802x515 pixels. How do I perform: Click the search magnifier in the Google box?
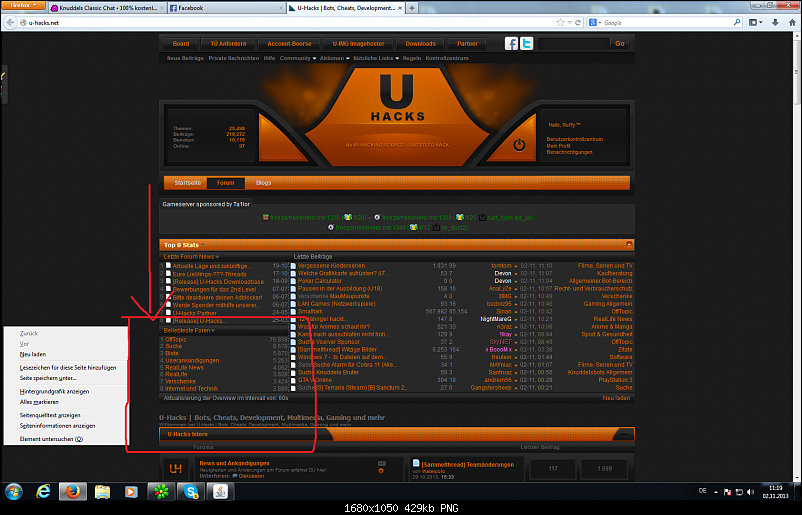(x=737, y=23)
